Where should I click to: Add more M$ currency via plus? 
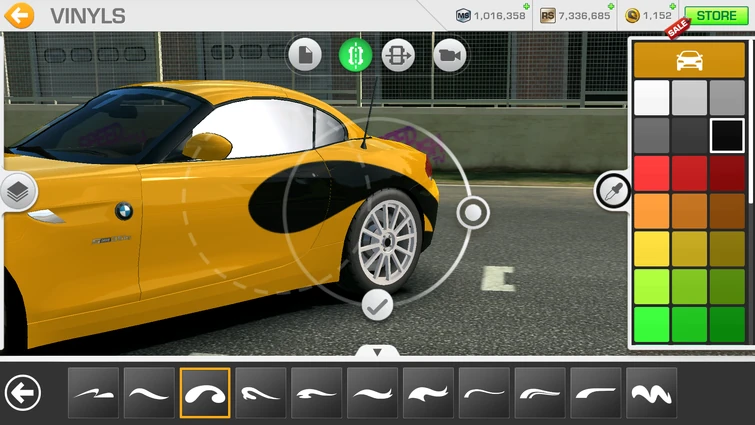pyautogui.click(x=526, y=6)
